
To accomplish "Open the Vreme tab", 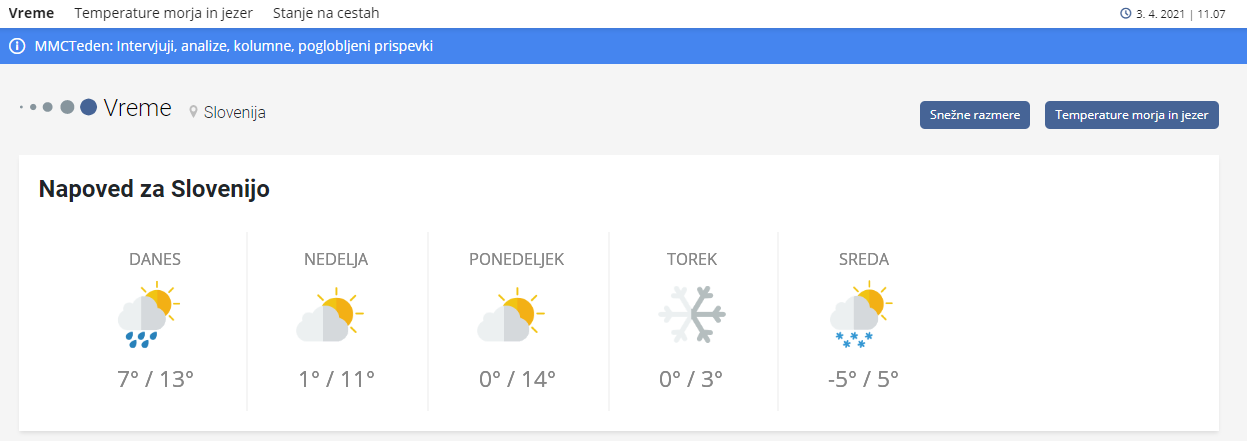I will [x=31, y=13].
